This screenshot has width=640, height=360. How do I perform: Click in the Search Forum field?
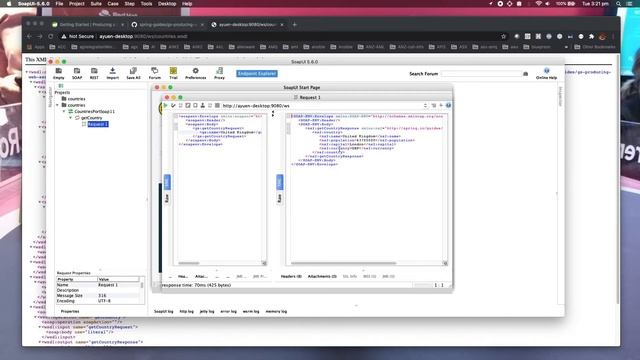click(481, 74)
